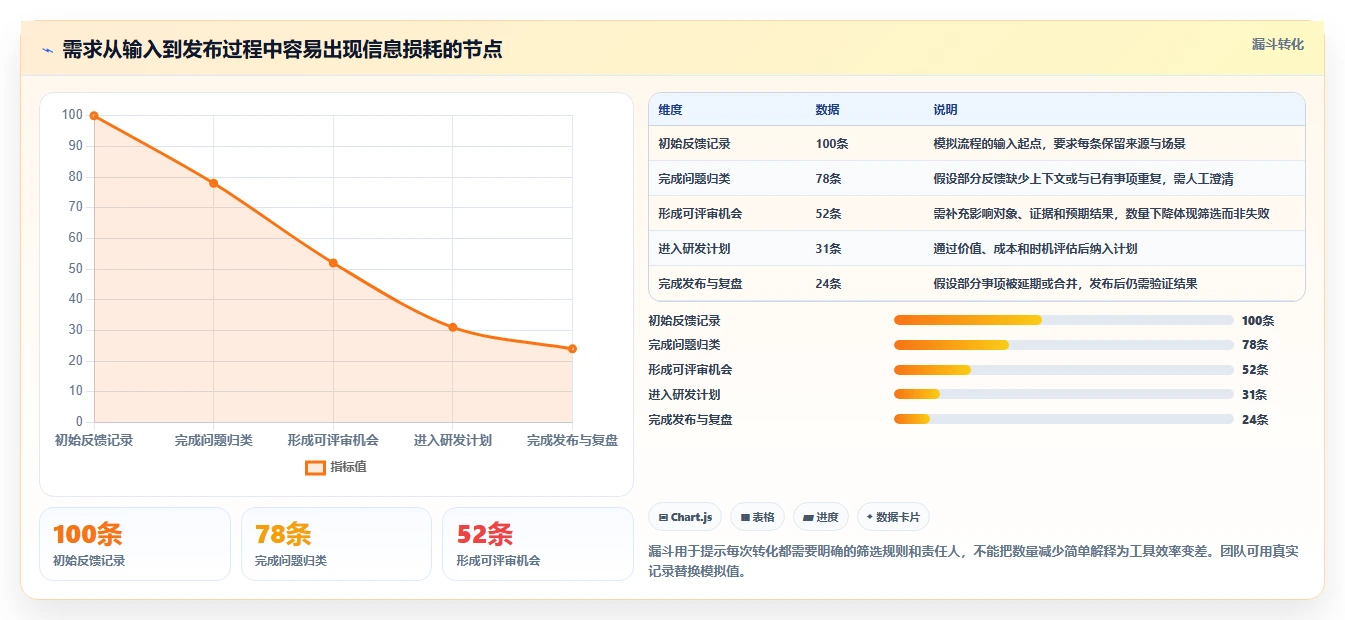Click the x-axis label 初始反馈记录
Viewport: 1345px width, 620px height.
pyautogui.click(x=94, y=440)
